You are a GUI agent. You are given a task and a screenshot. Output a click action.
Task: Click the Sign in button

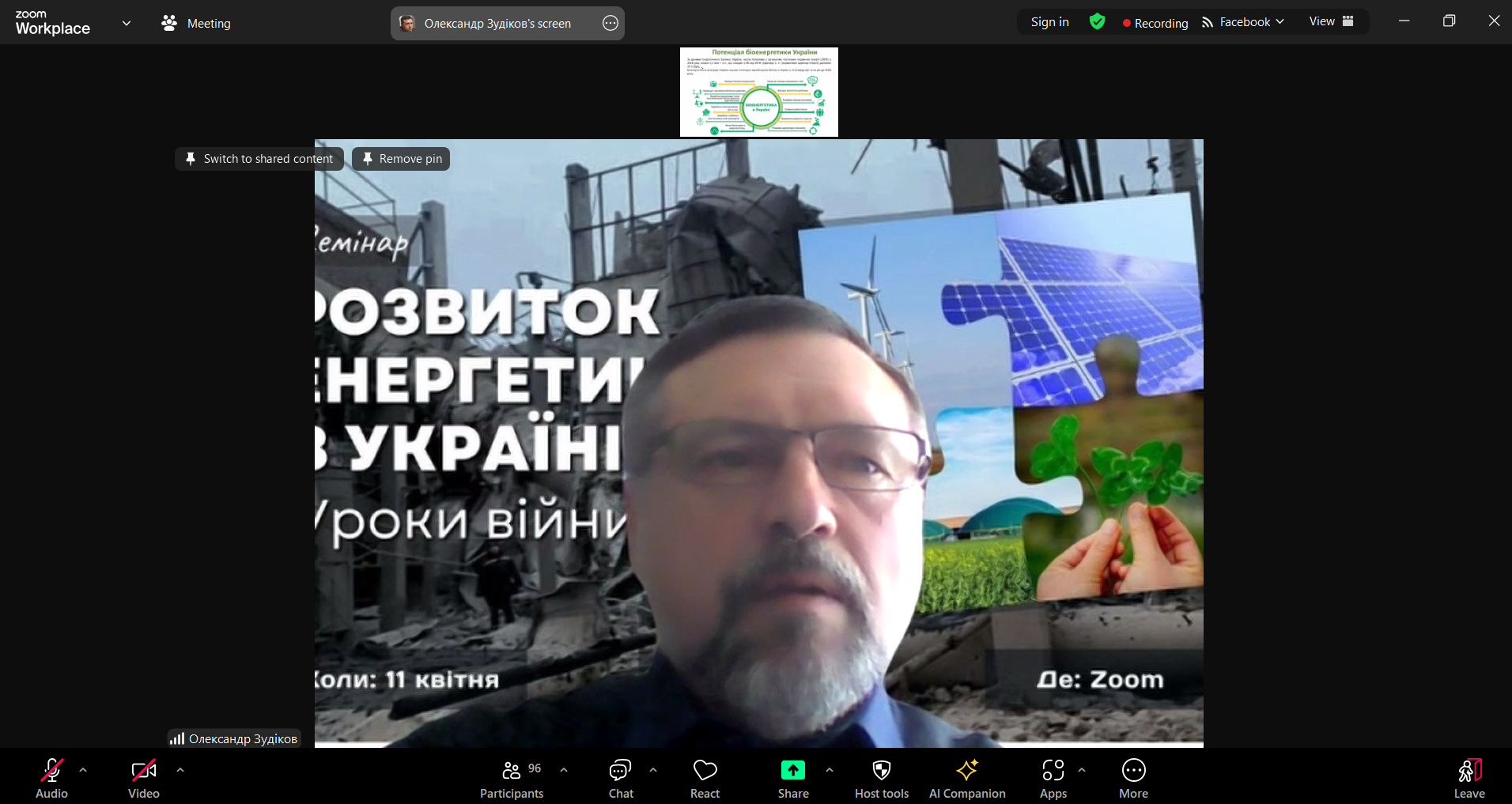click(x=1049, y=22)
